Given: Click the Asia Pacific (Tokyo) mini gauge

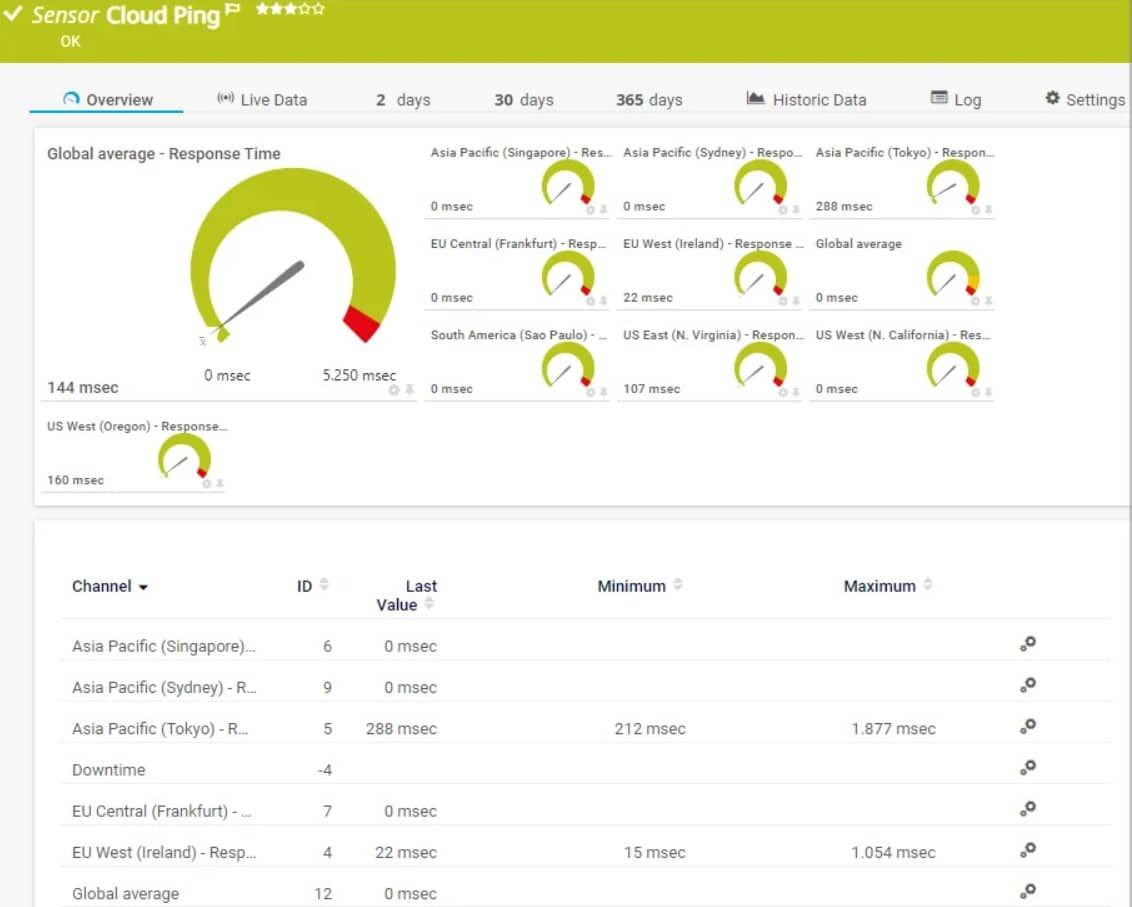Looking at the screenshot, I should [952, 182].
